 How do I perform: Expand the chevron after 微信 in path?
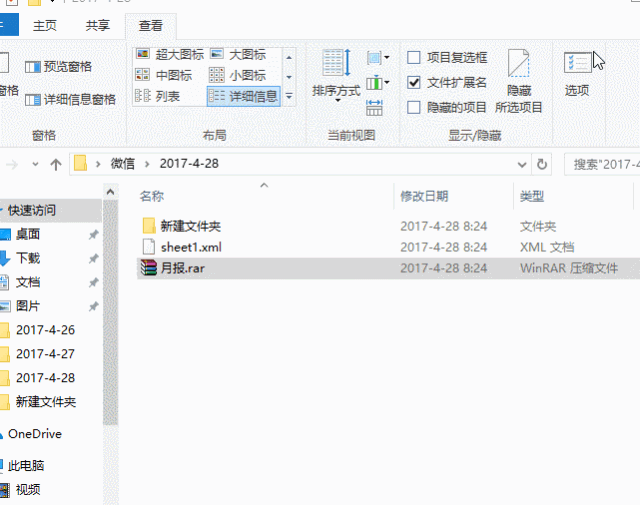point(147,164)
